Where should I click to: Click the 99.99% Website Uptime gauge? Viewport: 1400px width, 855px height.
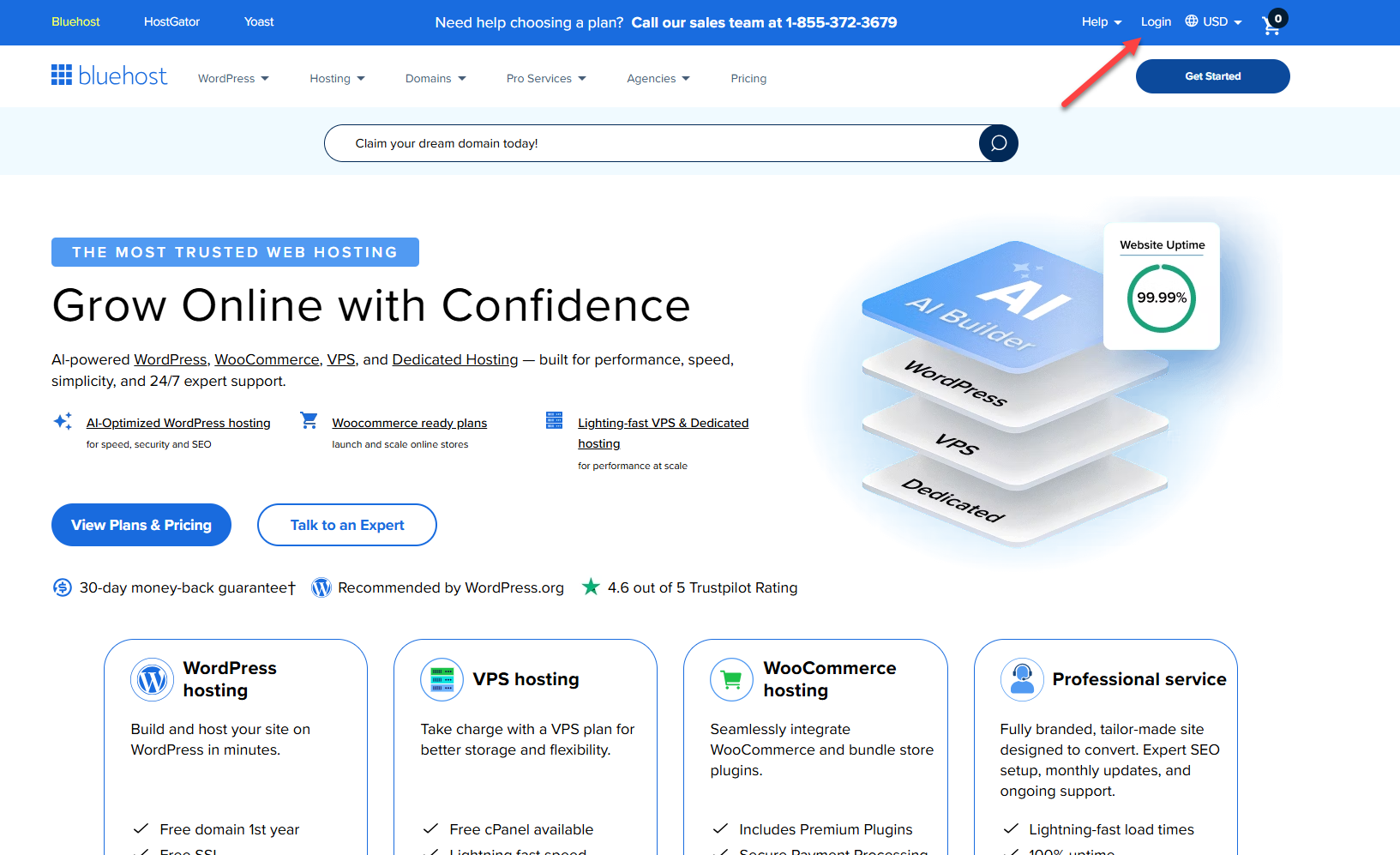point(1162,298)
